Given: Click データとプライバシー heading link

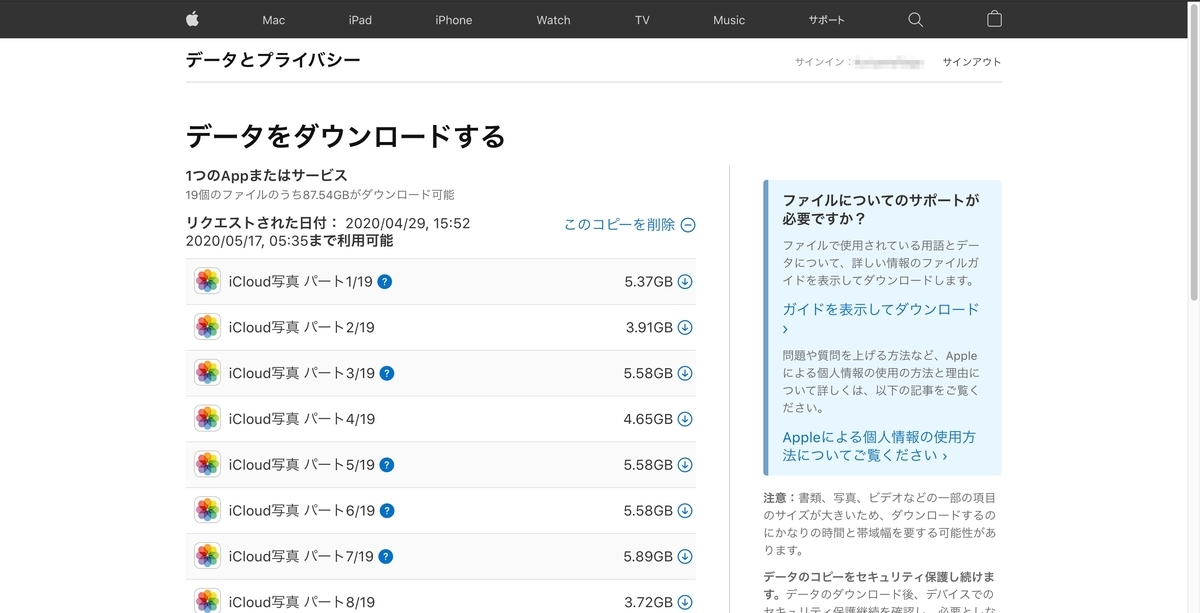Looking at the screenshot, I should tap(273, 60).
